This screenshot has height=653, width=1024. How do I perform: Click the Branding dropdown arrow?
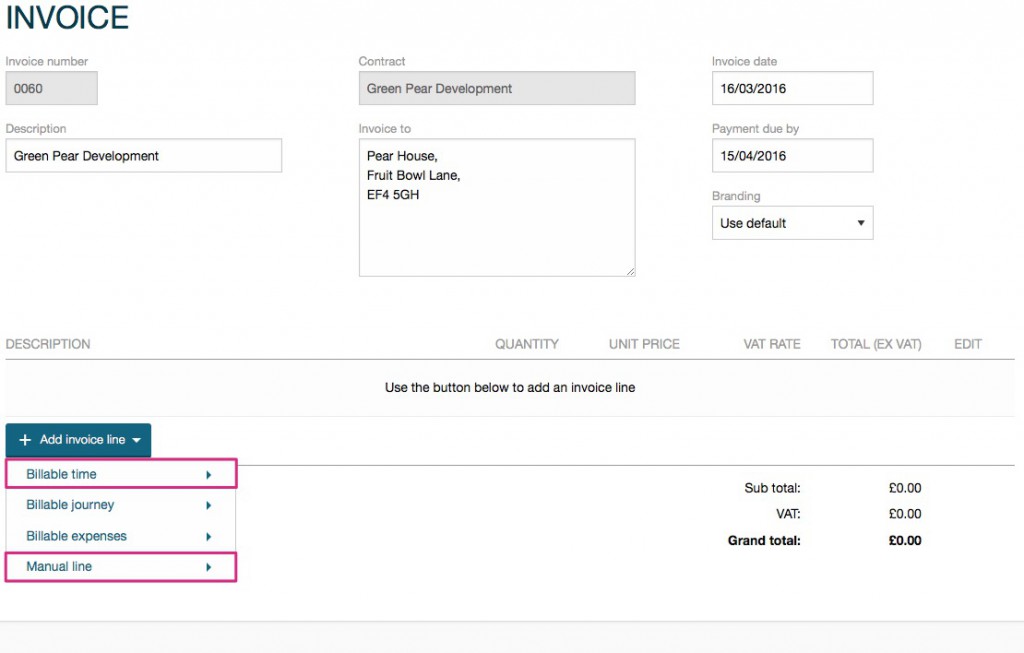point(862,222)
